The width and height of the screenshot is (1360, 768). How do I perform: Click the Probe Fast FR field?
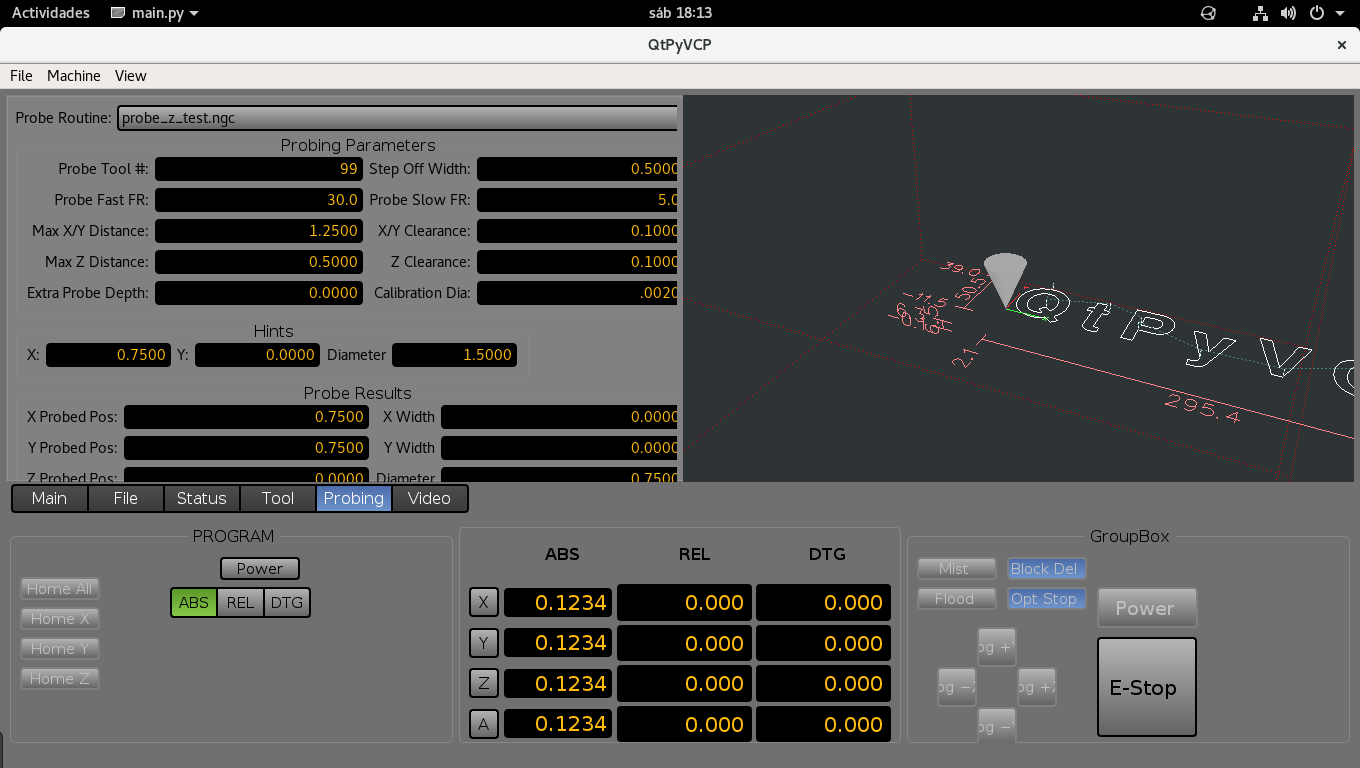click(x=259, y=200)
